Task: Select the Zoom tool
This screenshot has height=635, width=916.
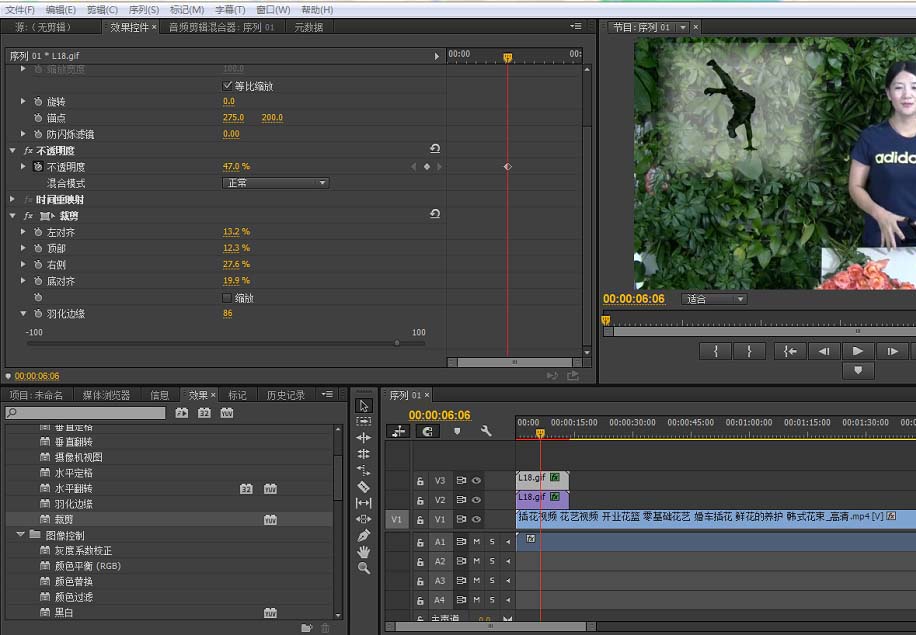Action: (363, 568)
